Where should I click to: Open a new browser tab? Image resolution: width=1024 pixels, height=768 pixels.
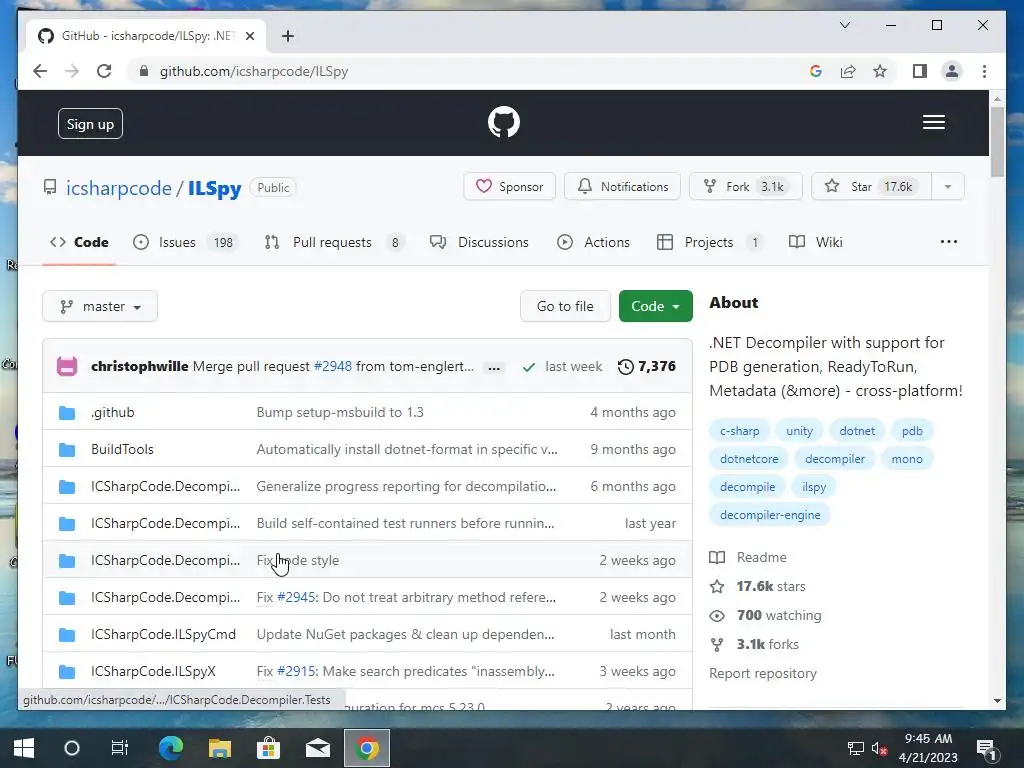pos(287,36)
